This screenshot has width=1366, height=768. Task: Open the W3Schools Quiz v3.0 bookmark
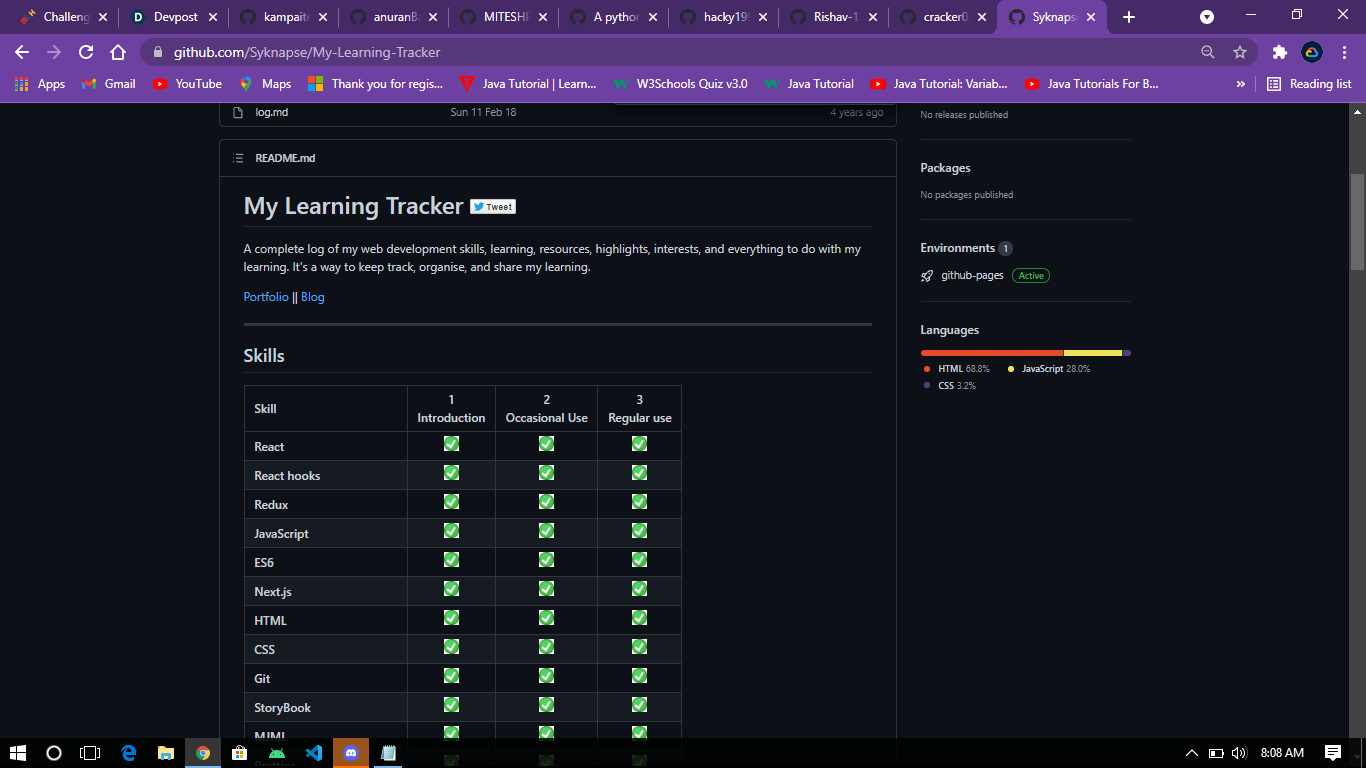coord(680,84)
